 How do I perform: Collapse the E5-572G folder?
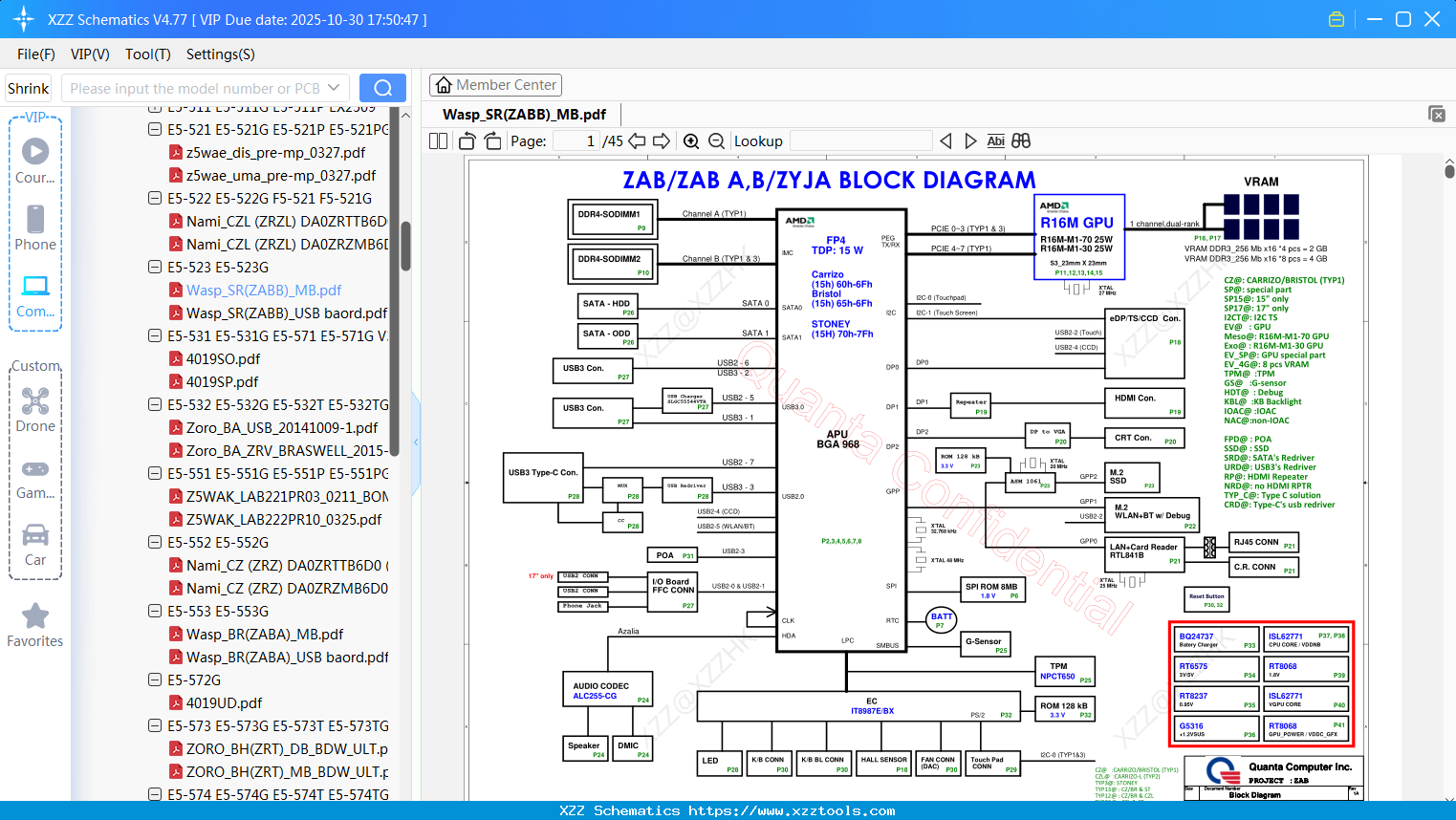pyautogui.click(x=155, y=680)
